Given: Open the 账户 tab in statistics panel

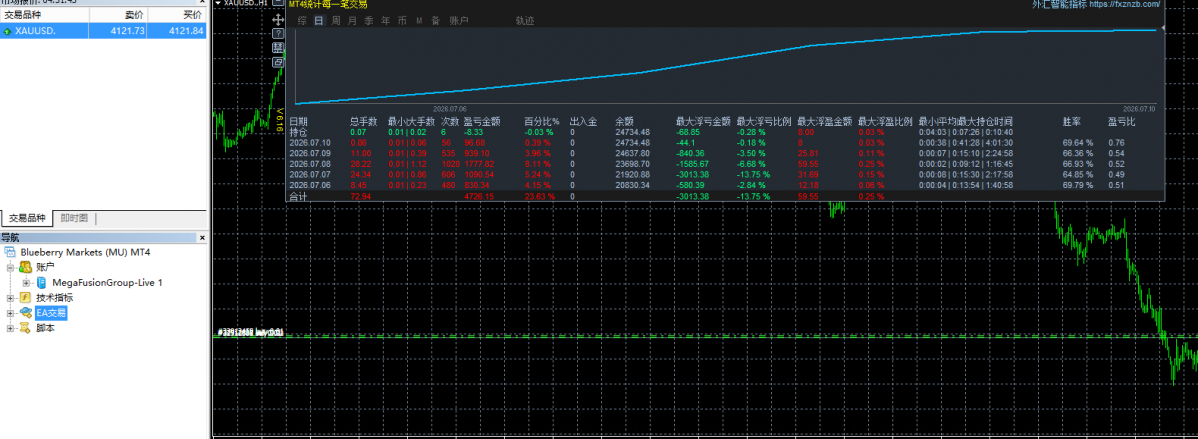Looking at the screenshot, I should pyautogui.click(x=459, y=21).
